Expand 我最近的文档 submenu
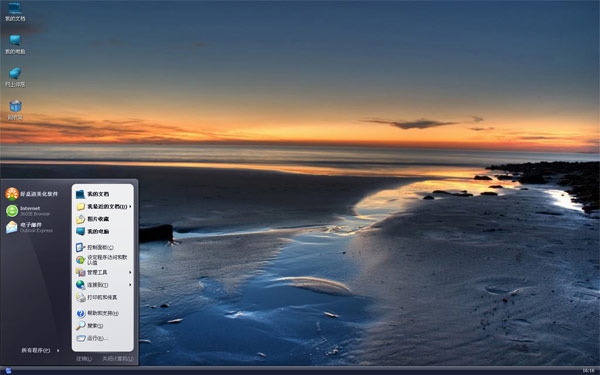The image size is (600, 375). pos(103,207)
